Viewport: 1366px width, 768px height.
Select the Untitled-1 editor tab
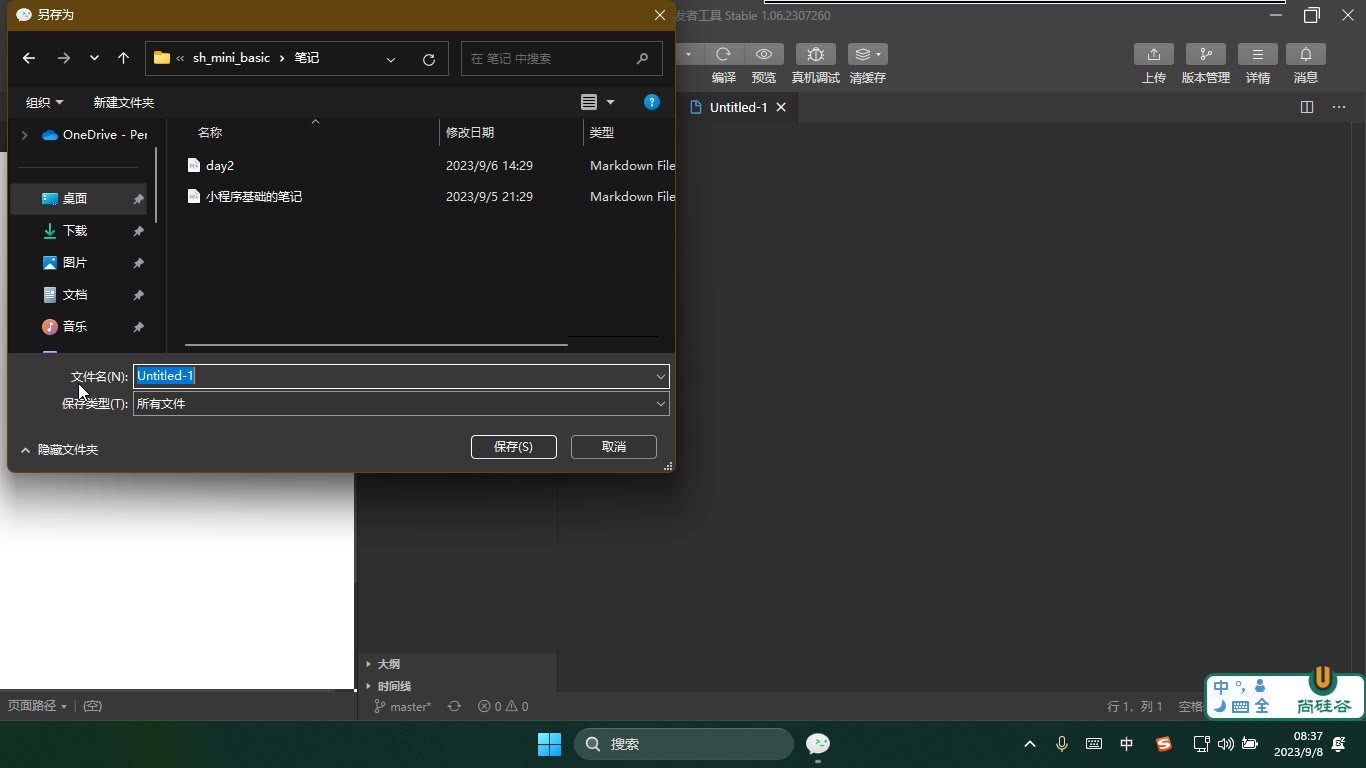[x=738, y=107]
